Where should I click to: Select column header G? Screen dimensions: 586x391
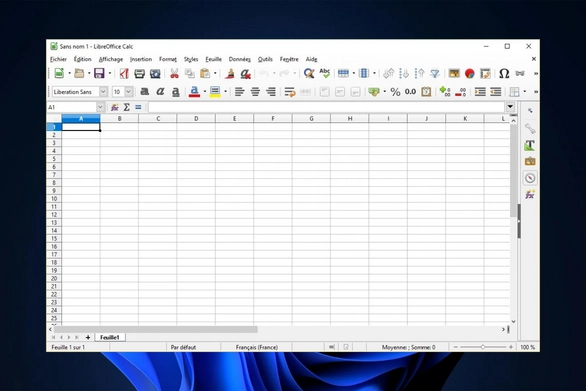pyautogui.click(x=311, y=118)
